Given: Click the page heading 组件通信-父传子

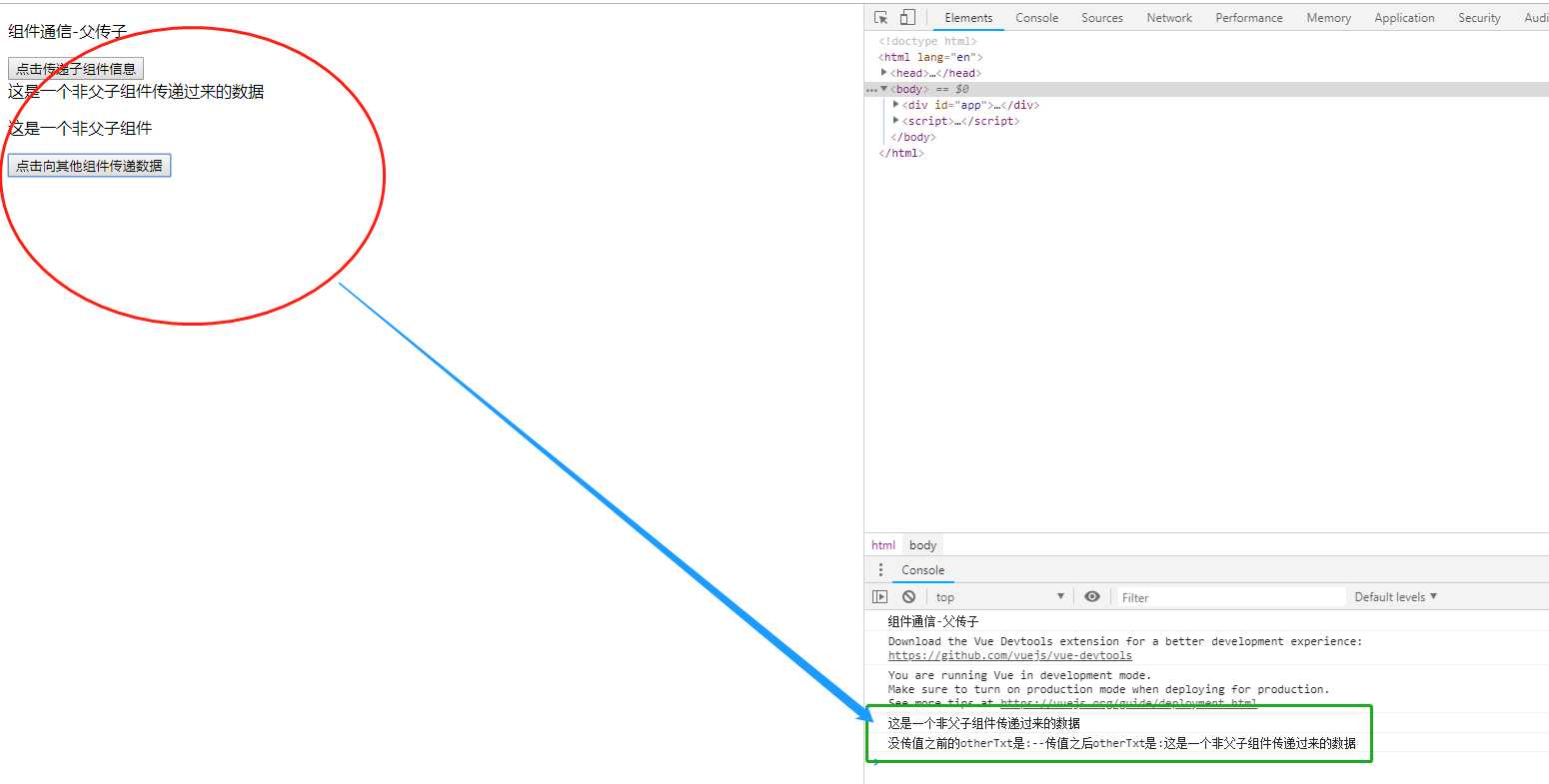Looking at the screenshot, I should coord(68,32).
